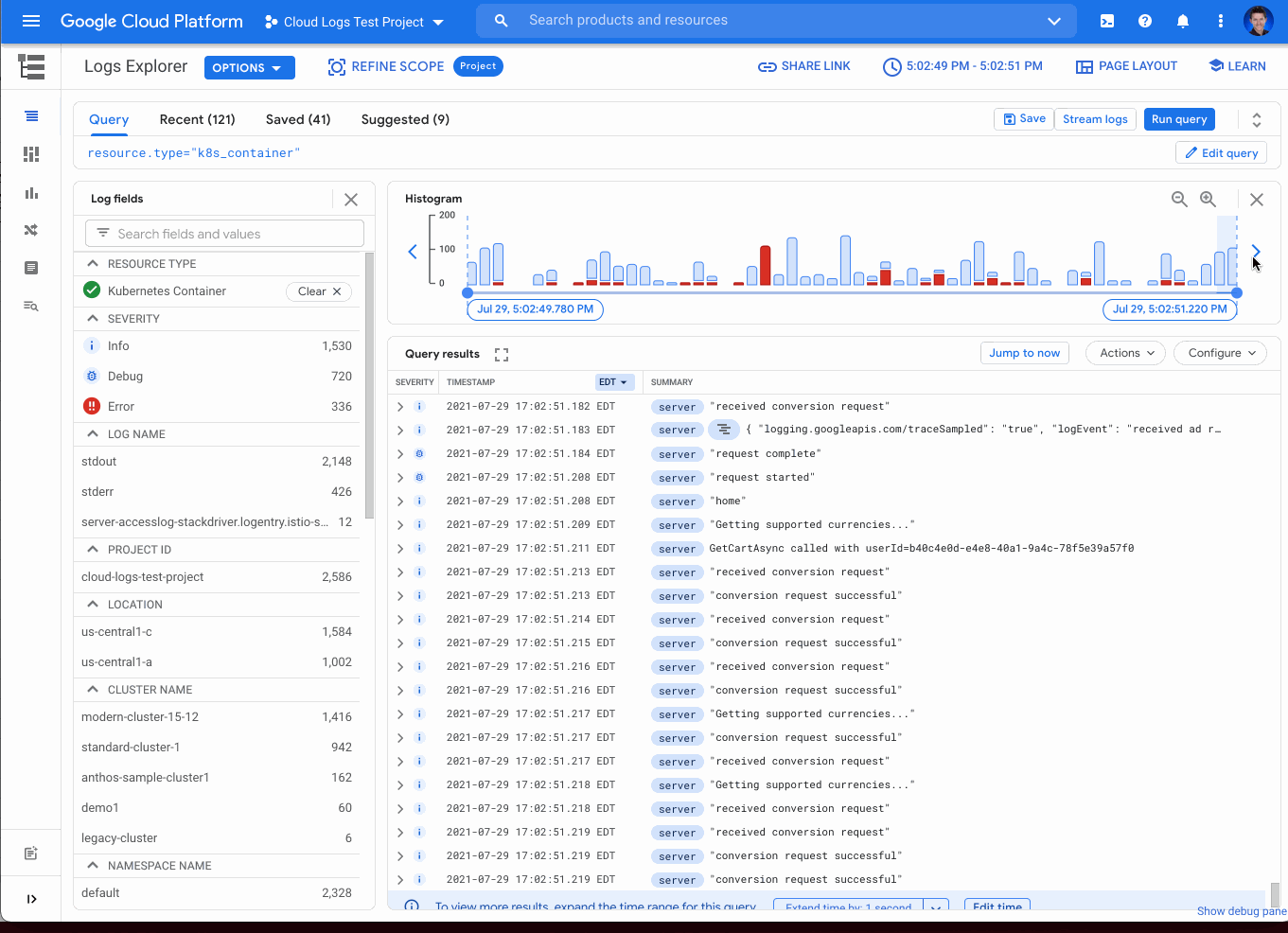The width and height of the screenshot is (1288, 933).
Task: Focus Search products and resources box
Action: pos(776,21)
